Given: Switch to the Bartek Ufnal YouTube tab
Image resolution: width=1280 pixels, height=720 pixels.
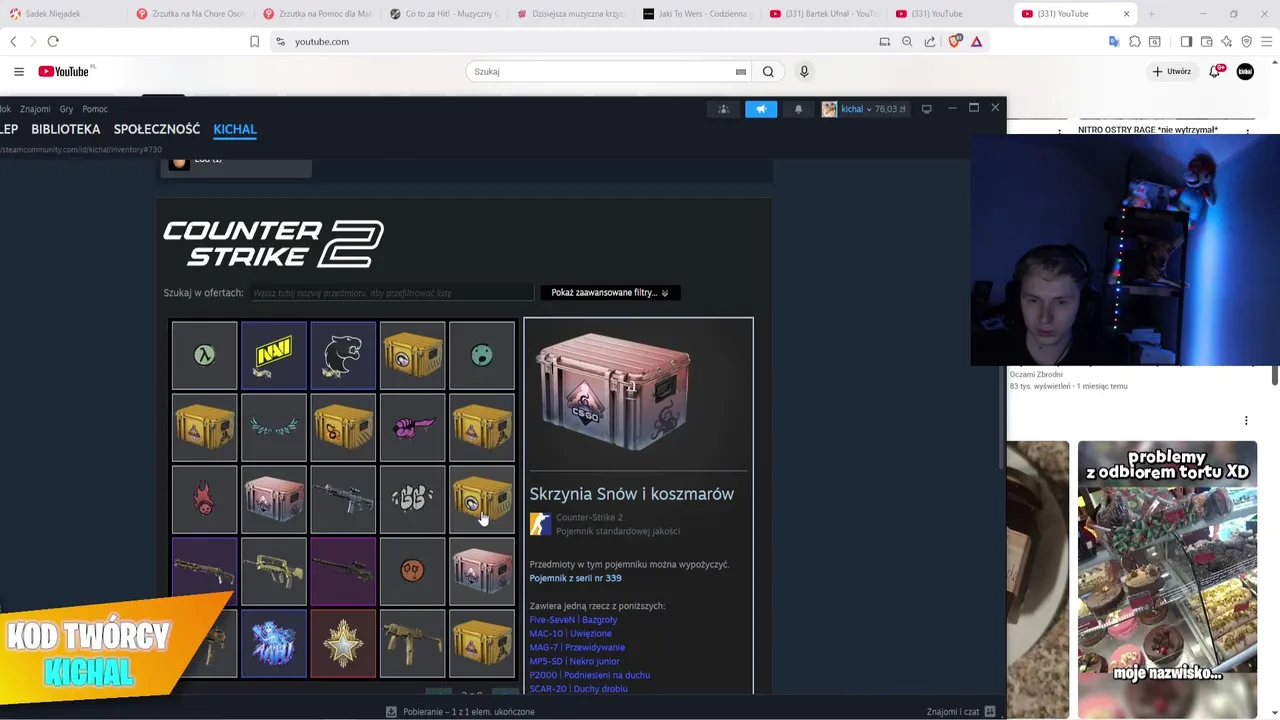Looking at the screenshot, I should coord(825,14).
